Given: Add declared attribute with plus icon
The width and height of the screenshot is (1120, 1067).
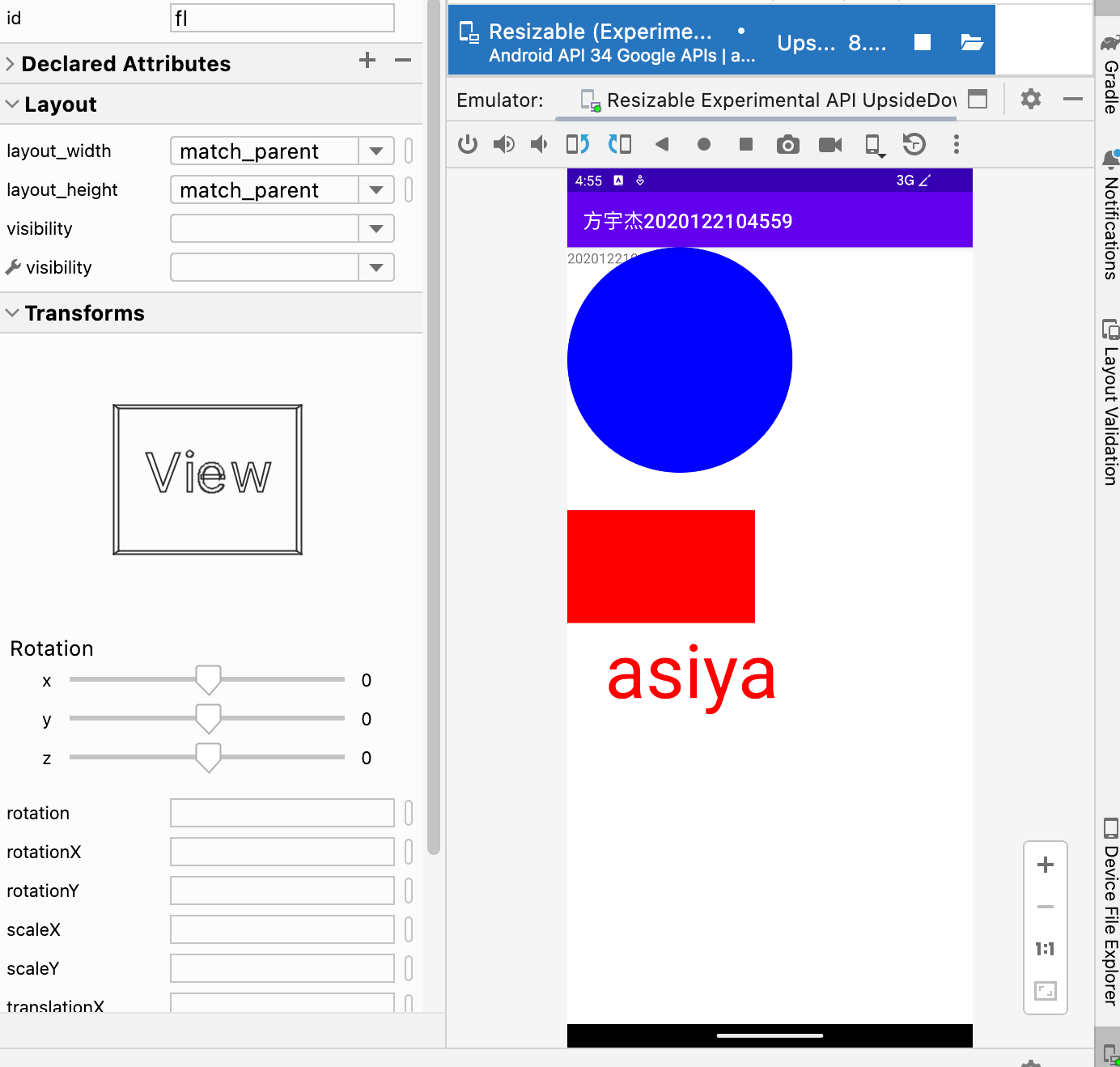Looking at the screenshot, I should 367,60.
